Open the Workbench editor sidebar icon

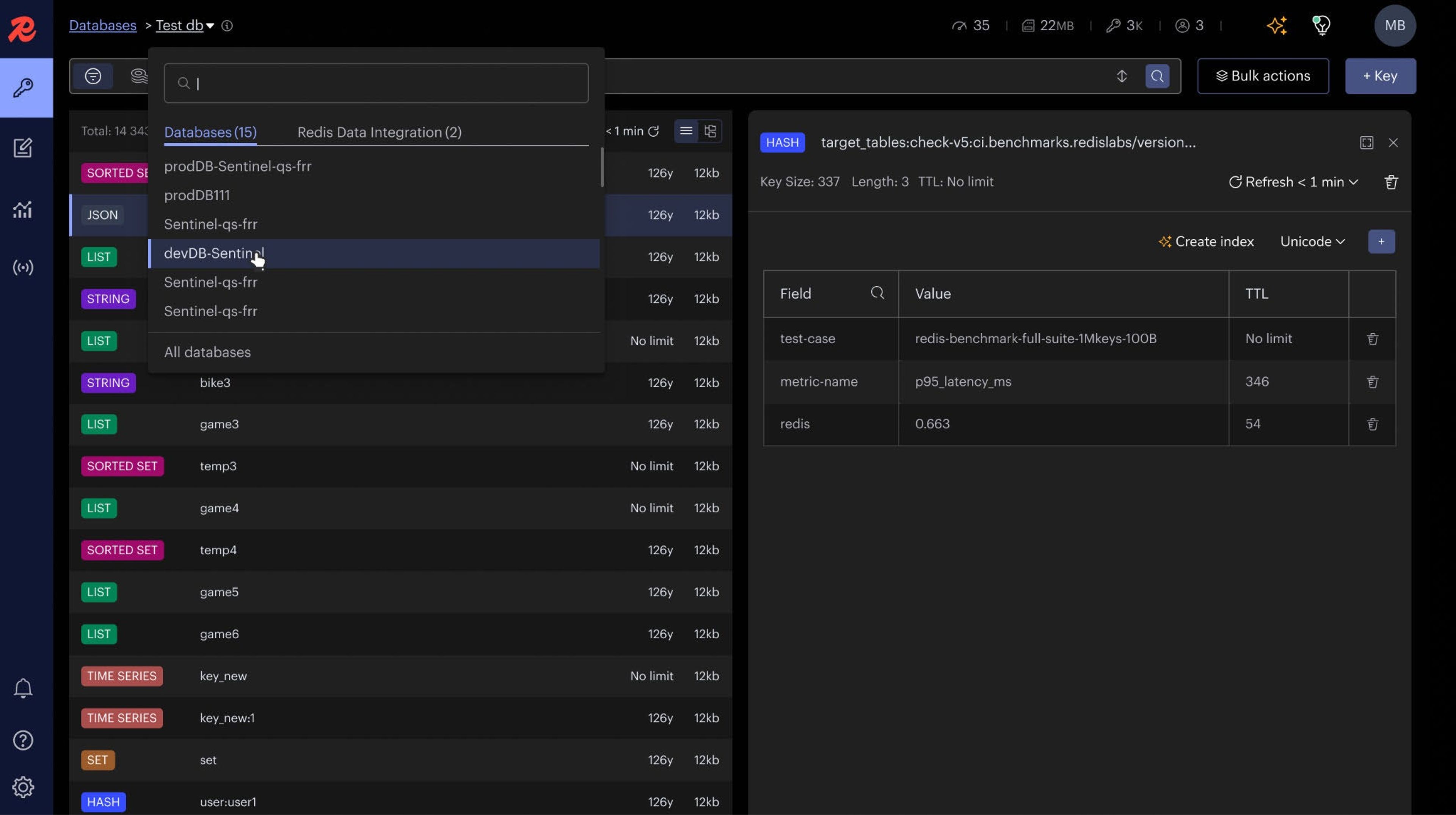(23, 148)
